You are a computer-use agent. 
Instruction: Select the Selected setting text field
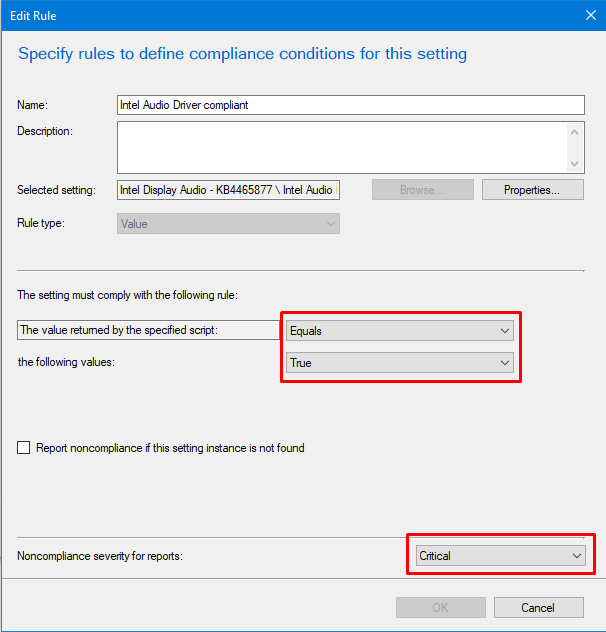(228, 190)
